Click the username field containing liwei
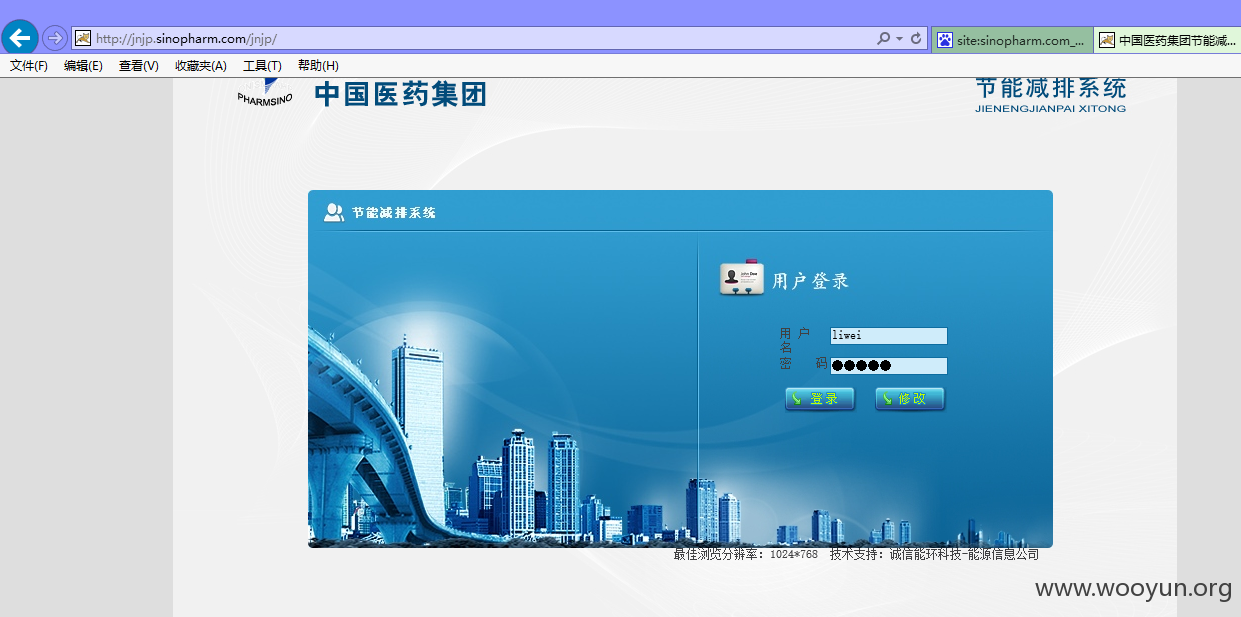 click(888, 336)
